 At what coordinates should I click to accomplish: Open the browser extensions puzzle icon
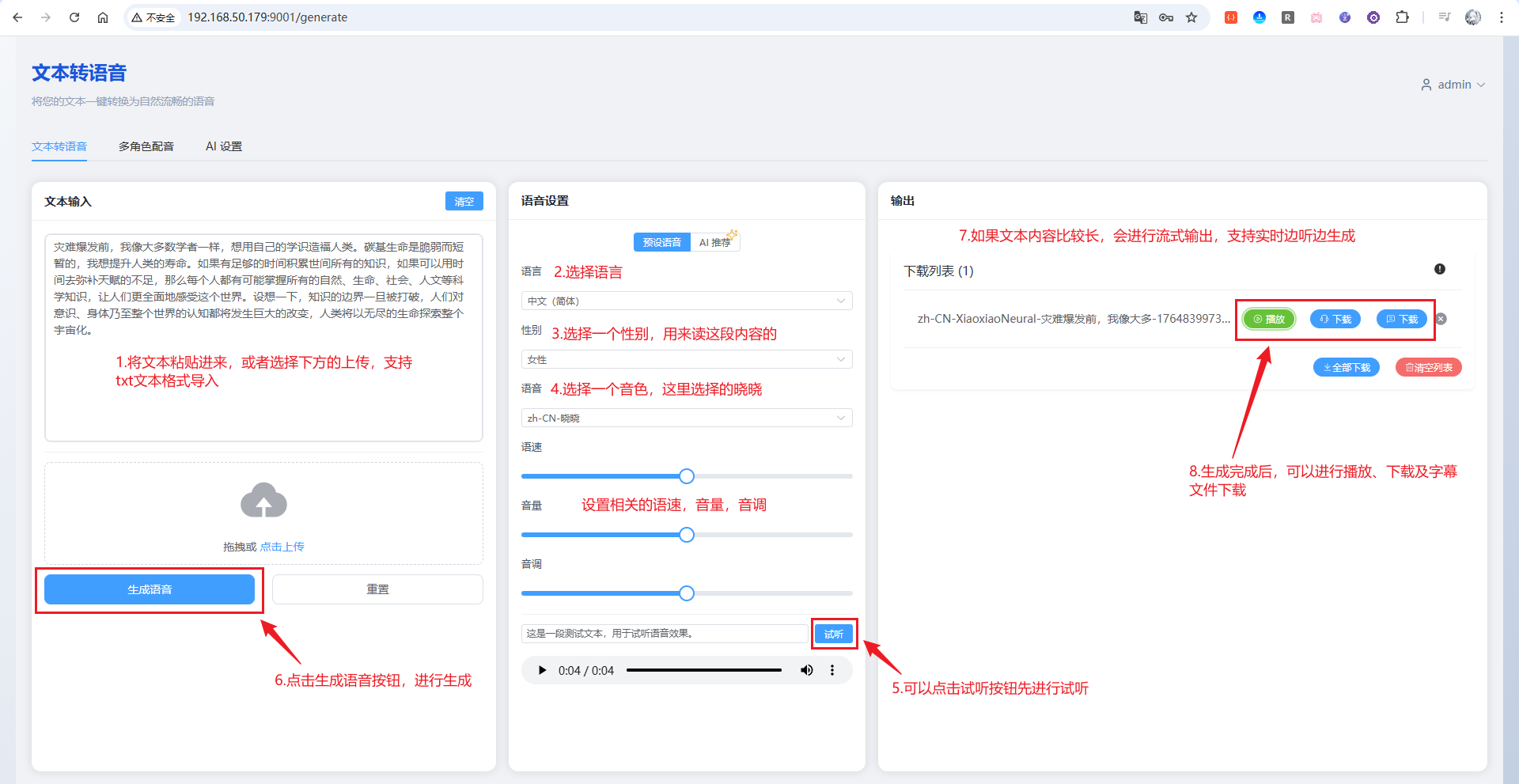[1402, 17]
